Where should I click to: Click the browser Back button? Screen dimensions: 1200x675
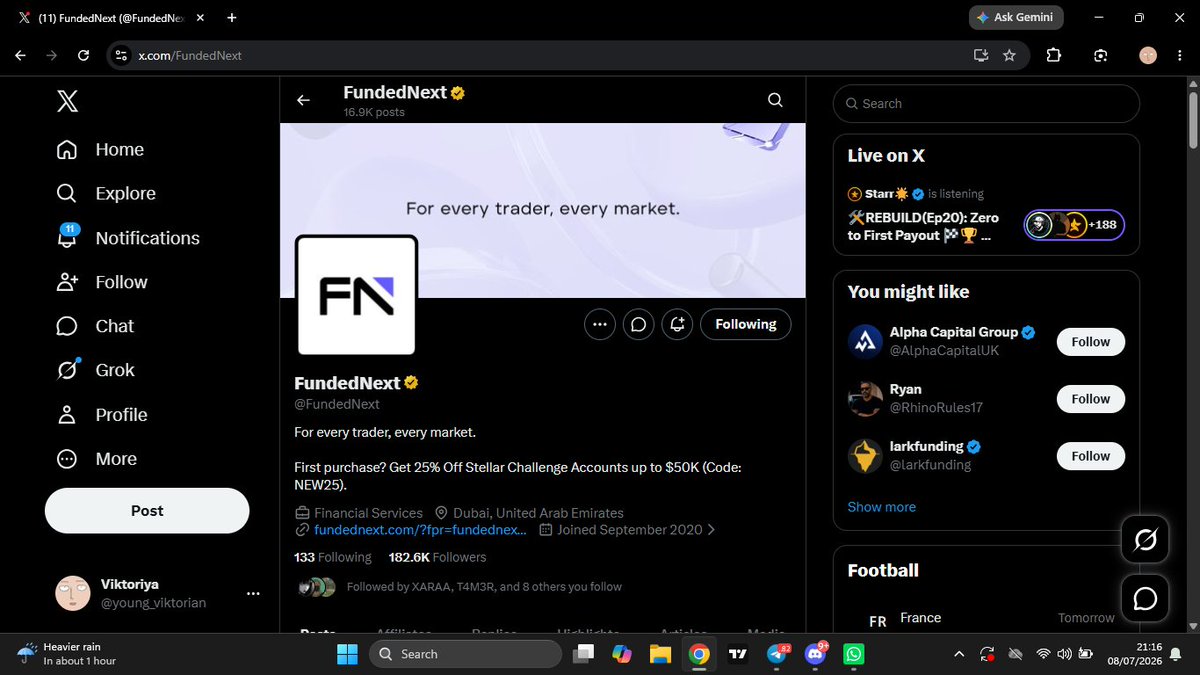pos(20,56)
